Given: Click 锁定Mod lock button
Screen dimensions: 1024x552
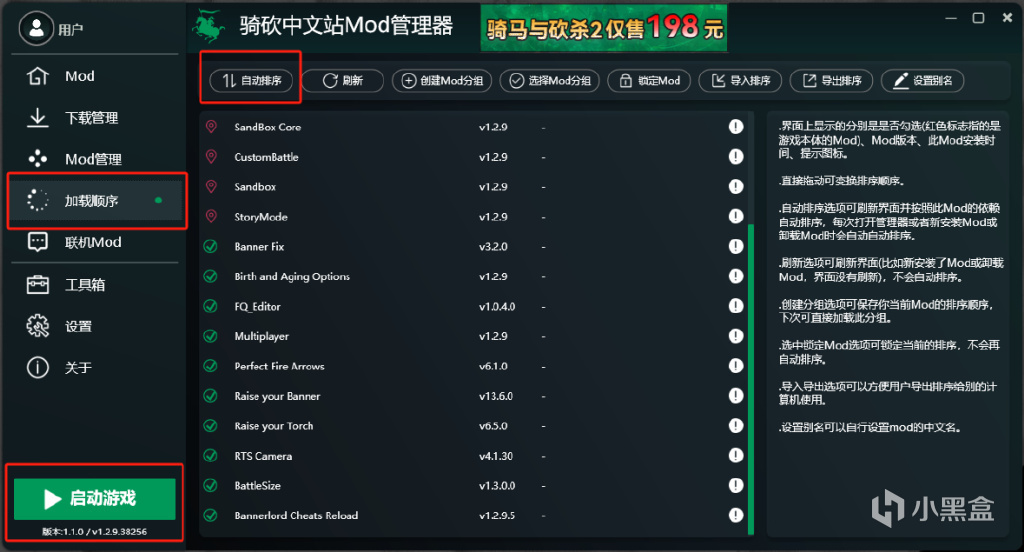Looking at the screenshot, I should [x=648, y=80].
